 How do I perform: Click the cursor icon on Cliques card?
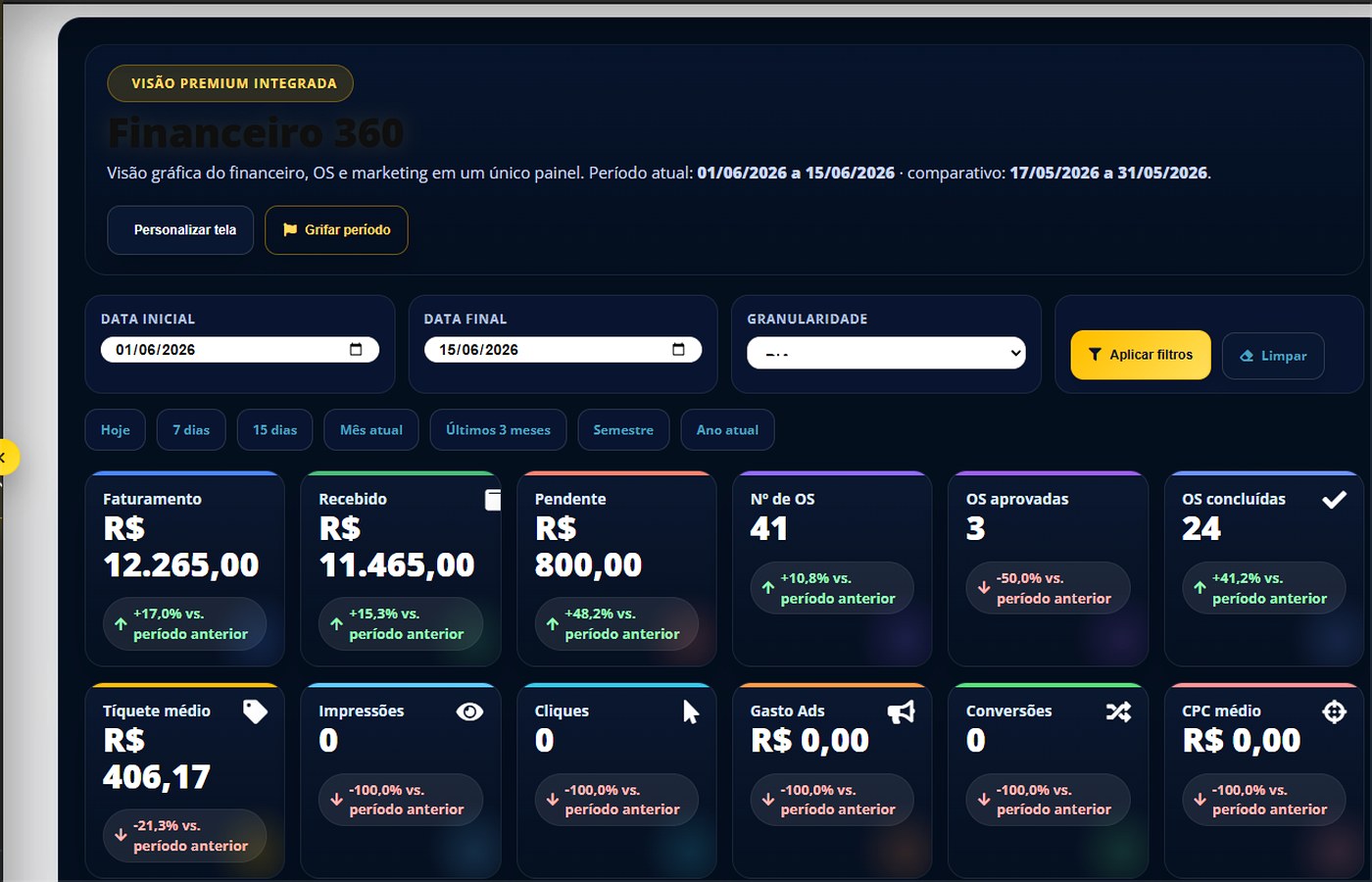coord(691,711)
